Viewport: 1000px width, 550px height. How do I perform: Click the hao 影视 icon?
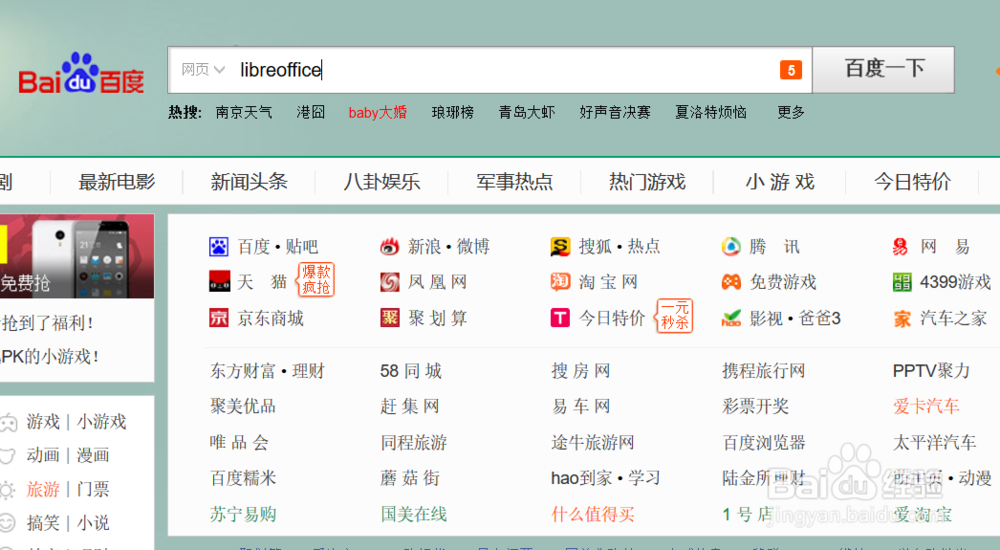click(x=731, y=317)
